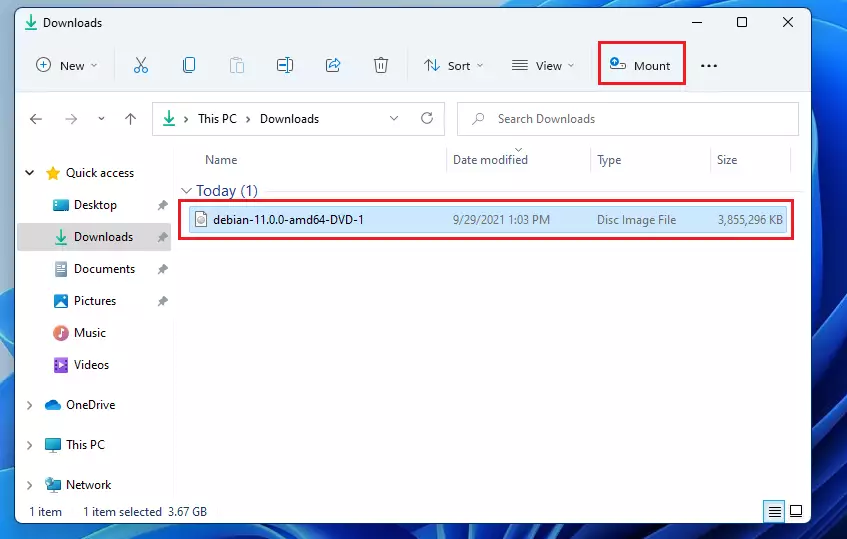Click the 9/29/2021 1:03 PM date cell

click(501, 220)
